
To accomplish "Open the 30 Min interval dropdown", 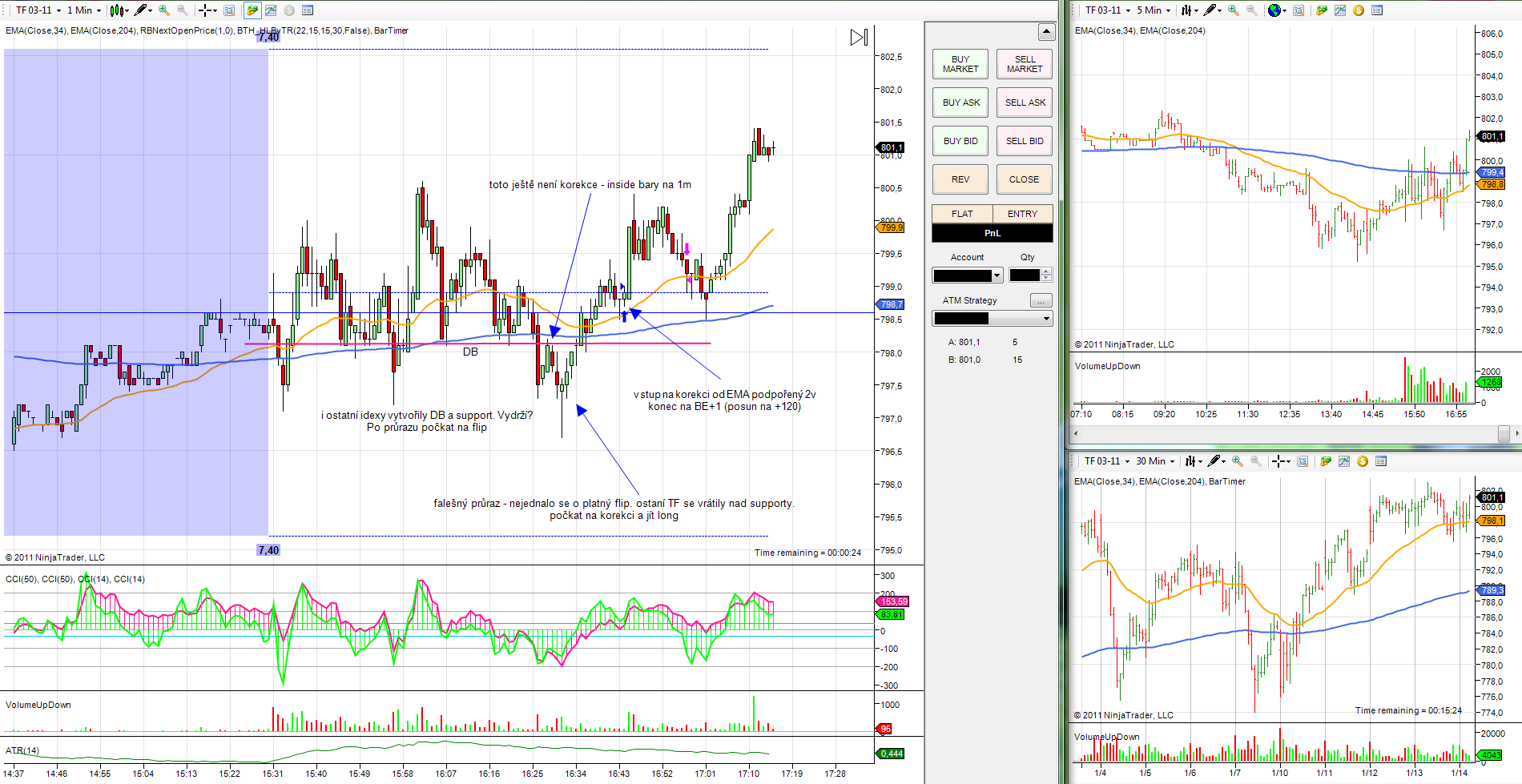I will point(1155,461).
